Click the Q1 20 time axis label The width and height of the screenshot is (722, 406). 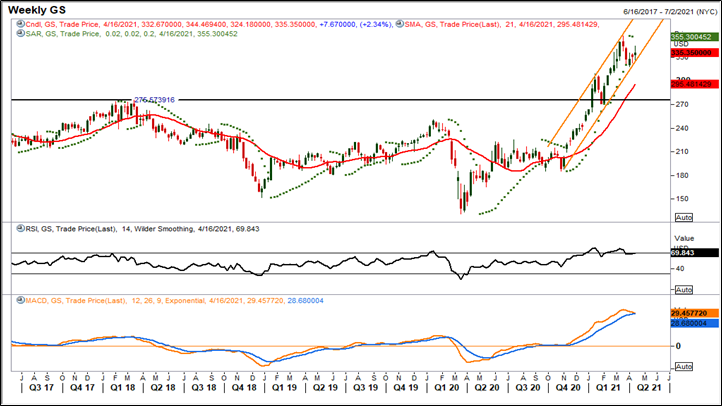point(447,388)
